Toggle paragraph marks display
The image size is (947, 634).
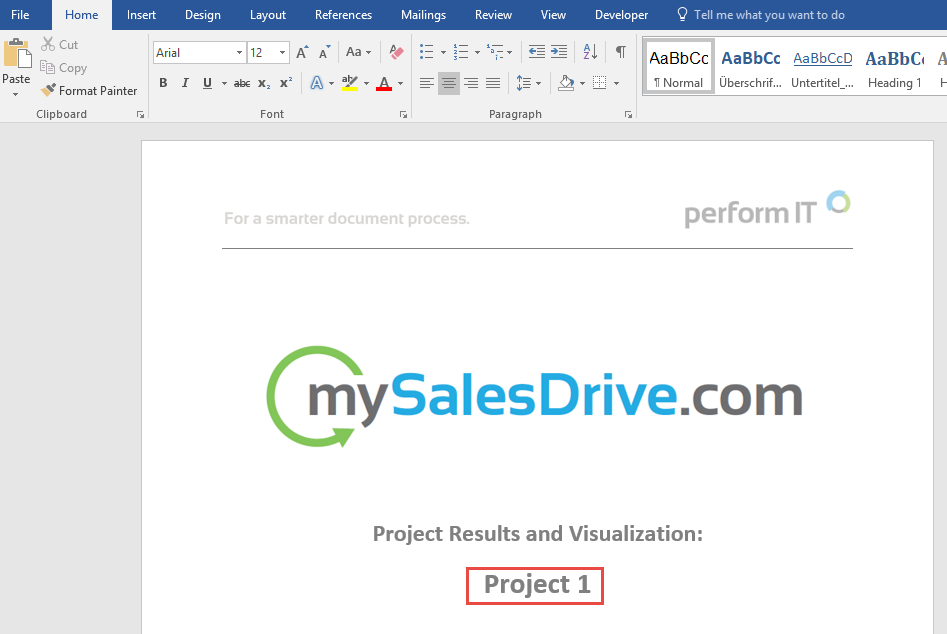[x=620, y=52]
